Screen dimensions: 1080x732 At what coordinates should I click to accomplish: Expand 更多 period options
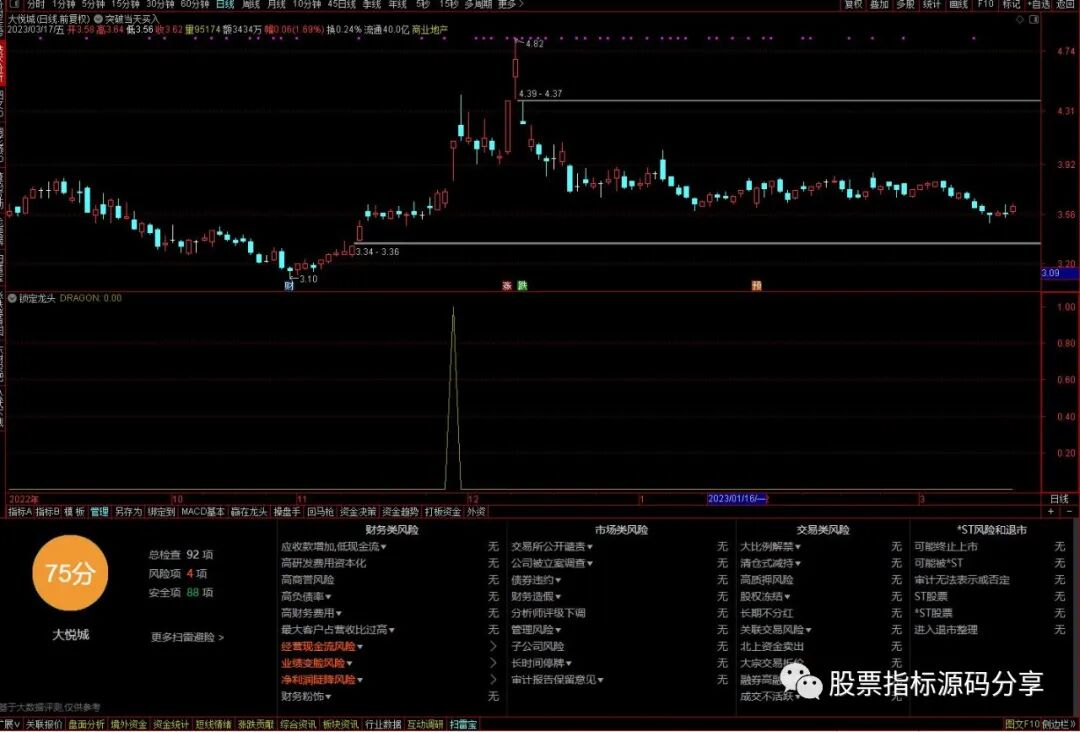[510, 4]
